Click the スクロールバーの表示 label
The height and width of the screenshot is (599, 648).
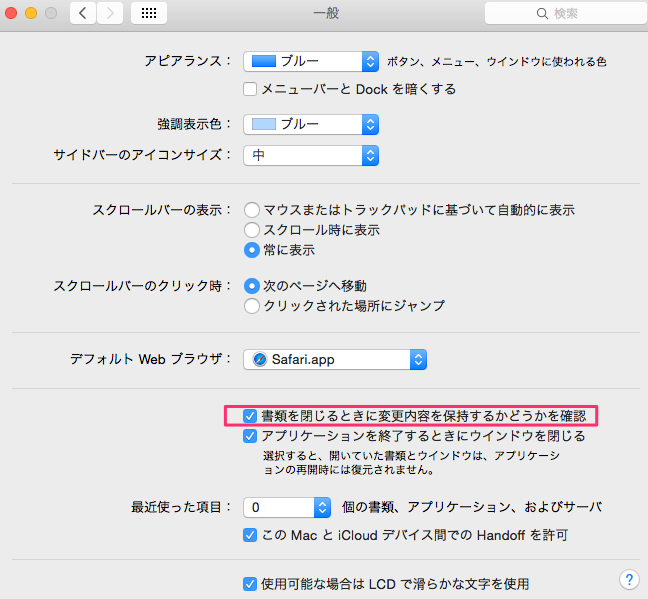pyautogui.click(x=162, y=210)
